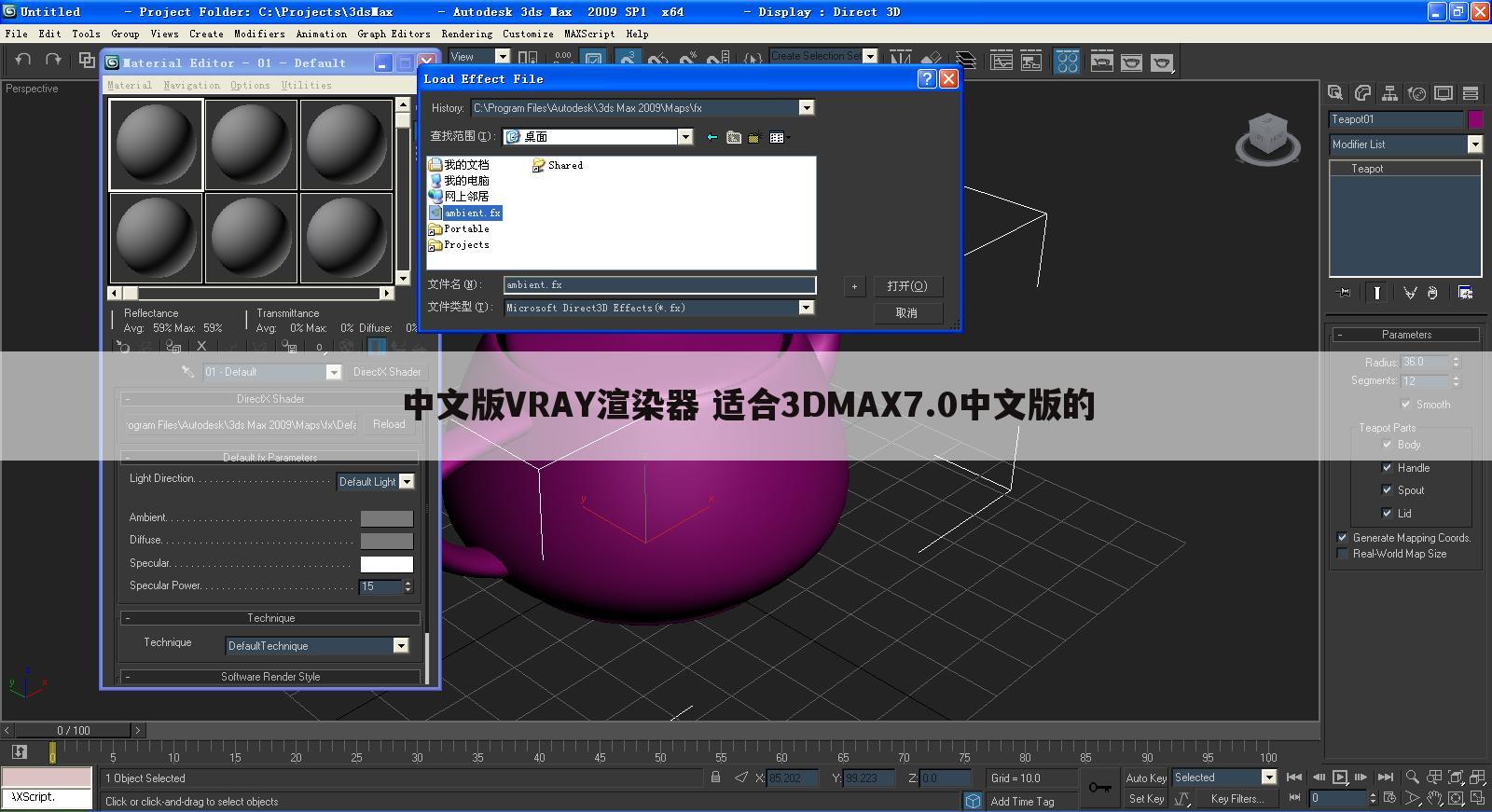The width and height of the screenshot is (1492, 812).
Task: Open the Modifier List dropdown
Action: point(1475,145)
